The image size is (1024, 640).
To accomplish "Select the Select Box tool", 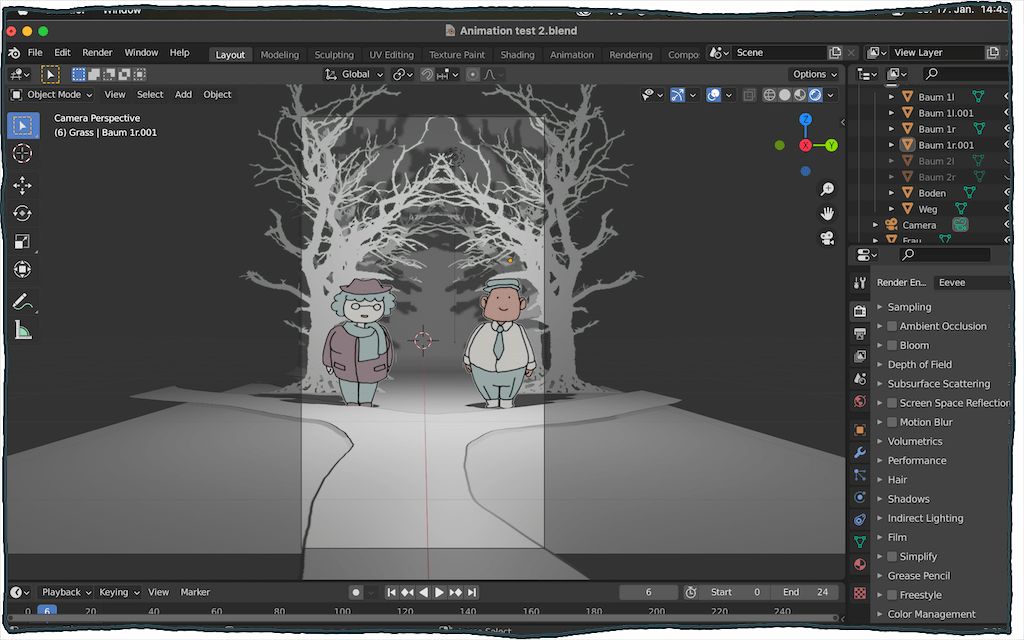I will (x=23, y=125).
